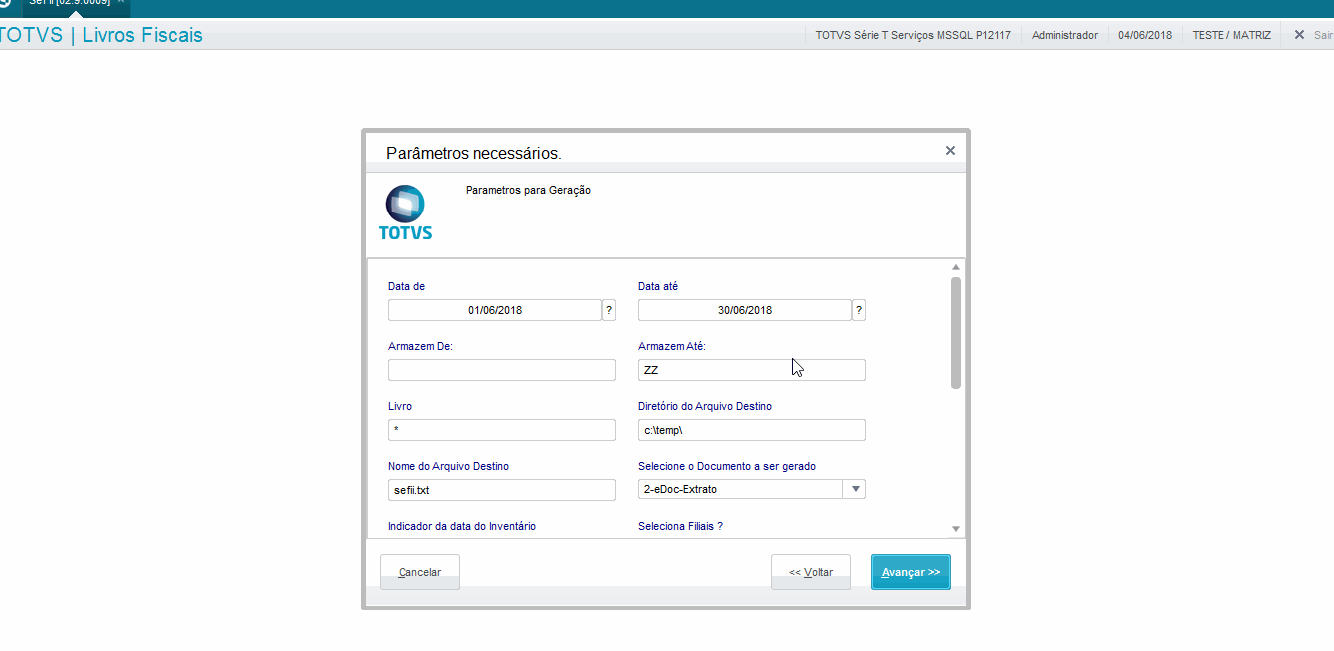Click the << Voltar button
The image size is (1334, 651).
tap(810, 572)
